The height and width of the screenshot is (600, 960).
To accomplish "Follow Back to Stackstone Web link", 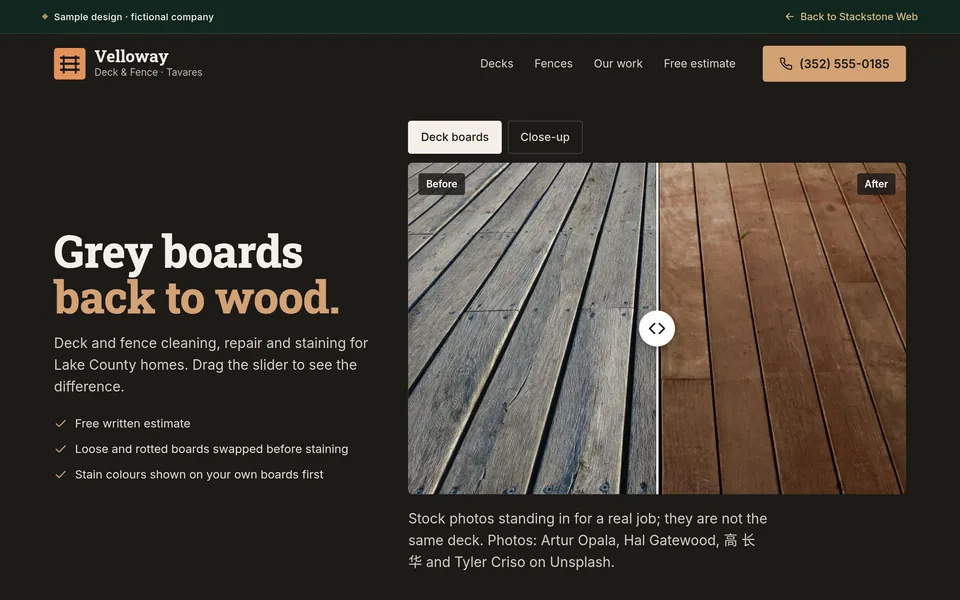I will coord(851,17).
